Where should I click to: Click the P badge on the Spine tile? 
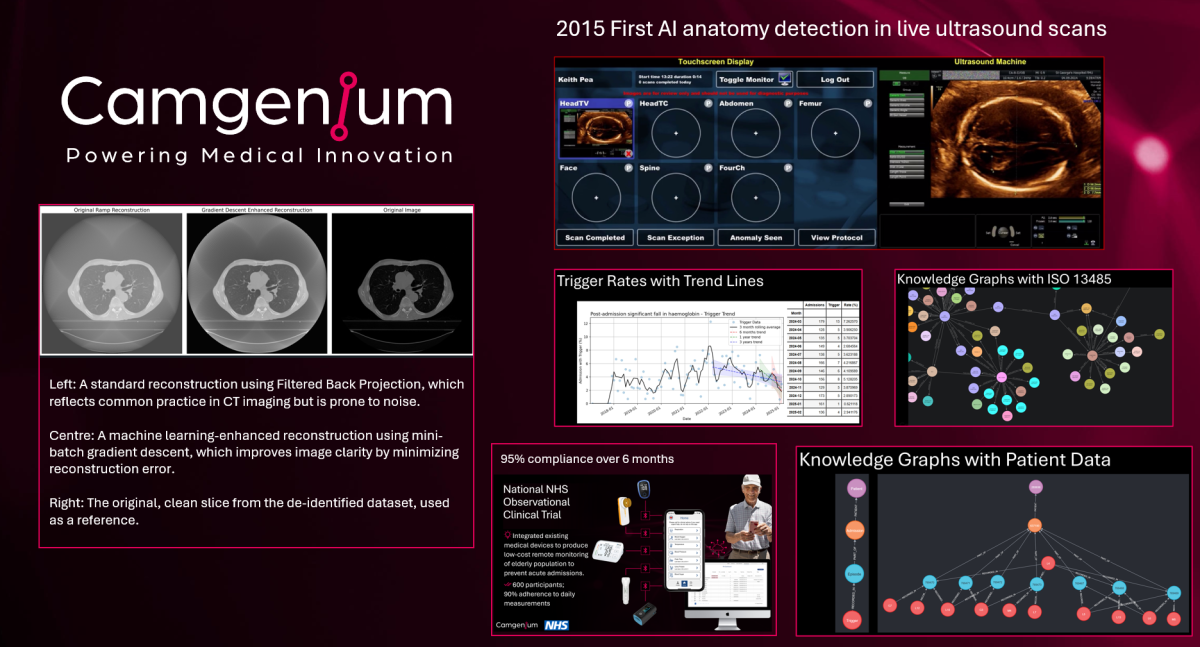pyautogui.click(x=707, y=168)
